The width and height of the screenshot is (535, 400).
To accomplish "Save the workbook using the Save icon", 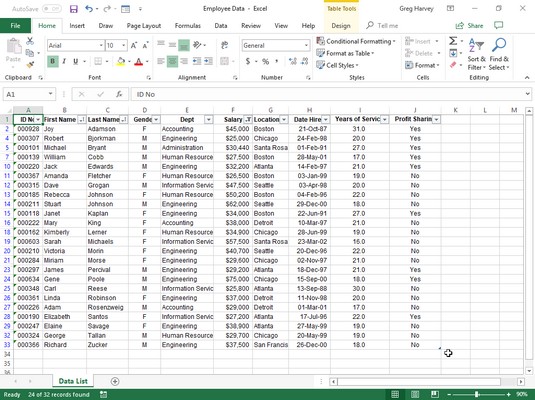I will (74, 9).
